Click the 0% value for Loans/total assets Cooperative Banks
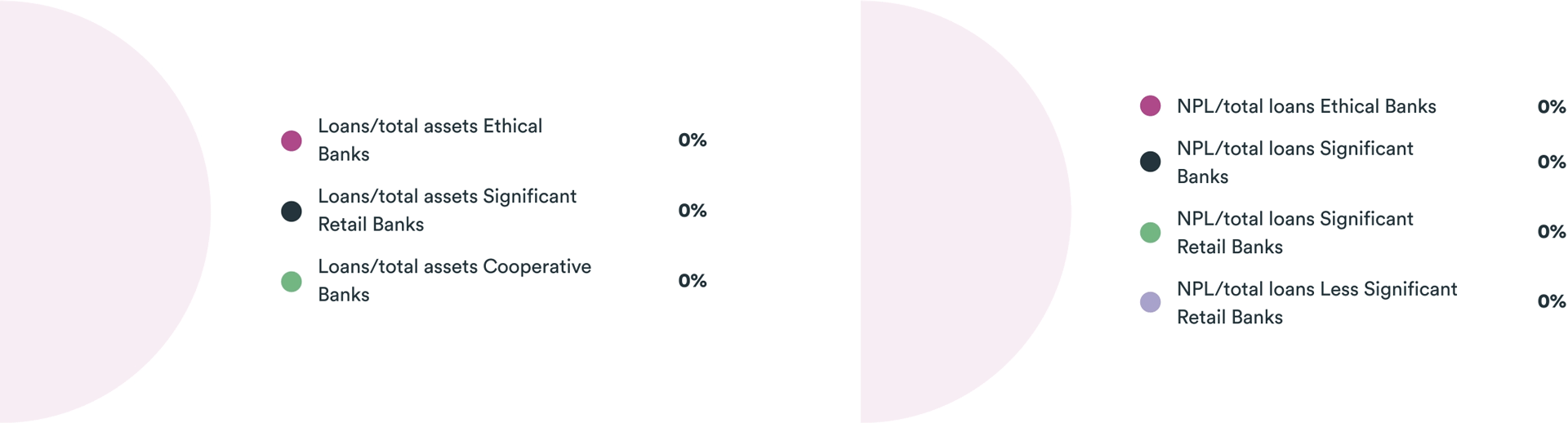This screenshot has height=423, width=1568. point(693,281)
